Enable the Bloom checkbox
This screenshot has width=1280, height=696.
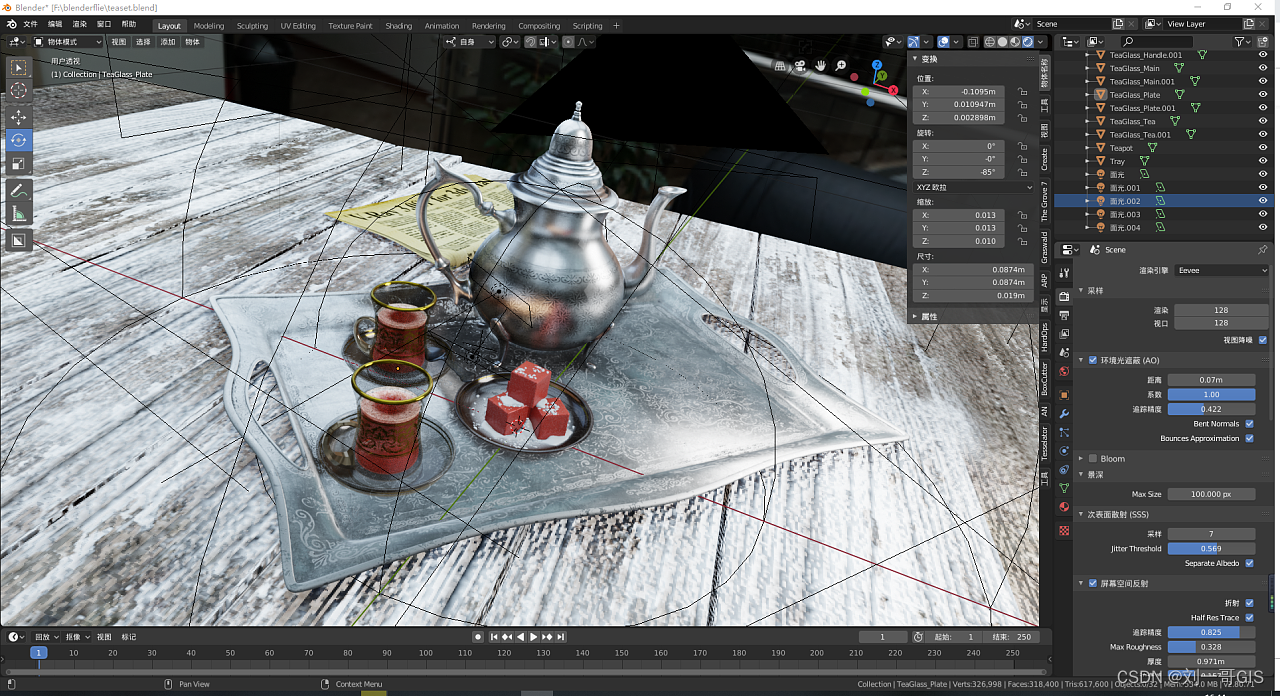[1093, 459]
